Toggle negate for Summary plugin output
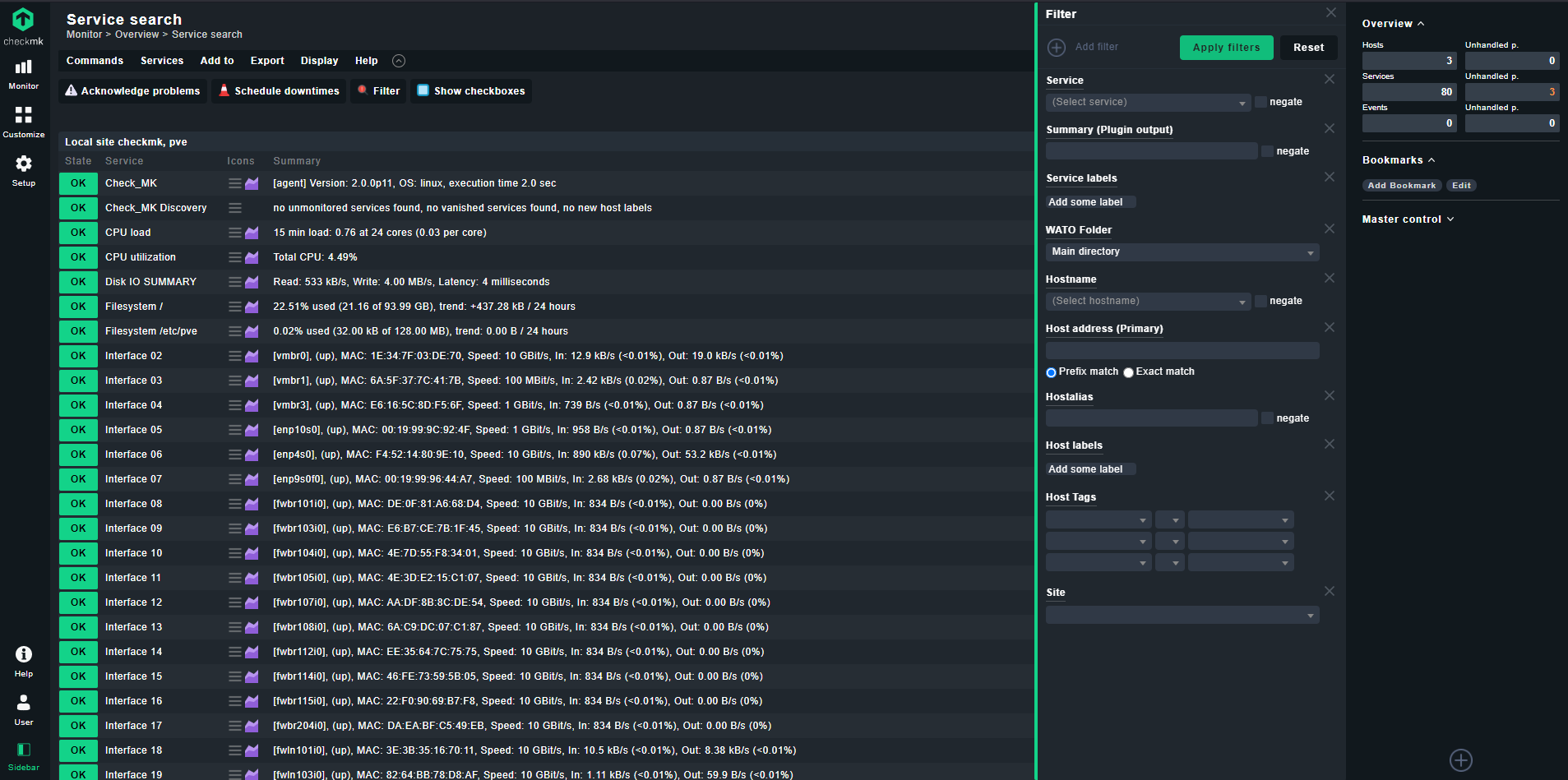Viewport: 1568px width, 780px height. pos(1267,151)
